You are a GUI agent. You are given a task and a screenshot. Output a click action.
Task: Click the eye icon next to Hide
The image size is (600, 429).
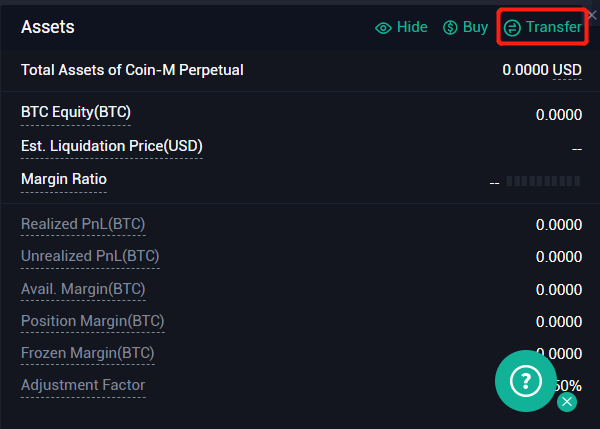pos(383,28)
